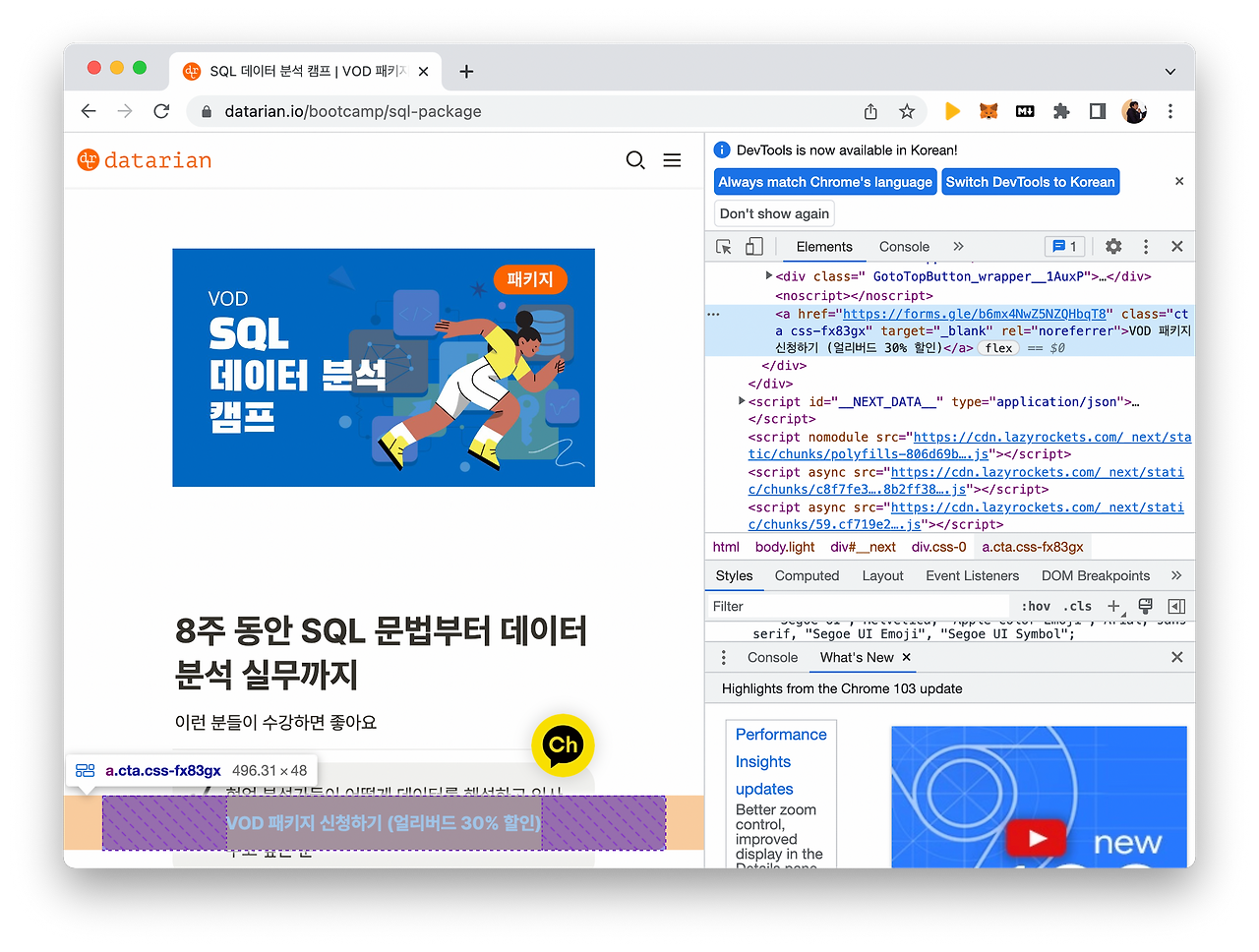
Task: Expand the __NEXT_DATA__ script node
Action: (x=742, y=401)
